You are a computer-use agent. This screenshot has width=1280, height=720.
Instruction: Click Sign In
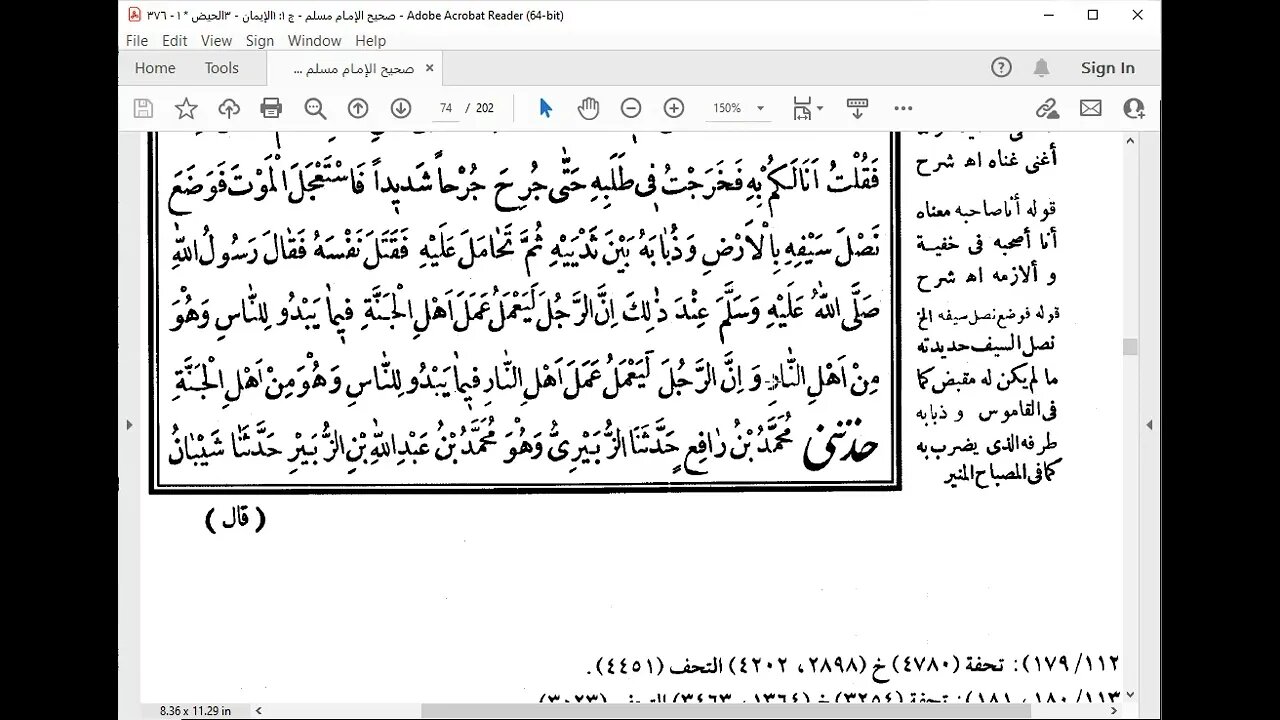point(1107,68)
